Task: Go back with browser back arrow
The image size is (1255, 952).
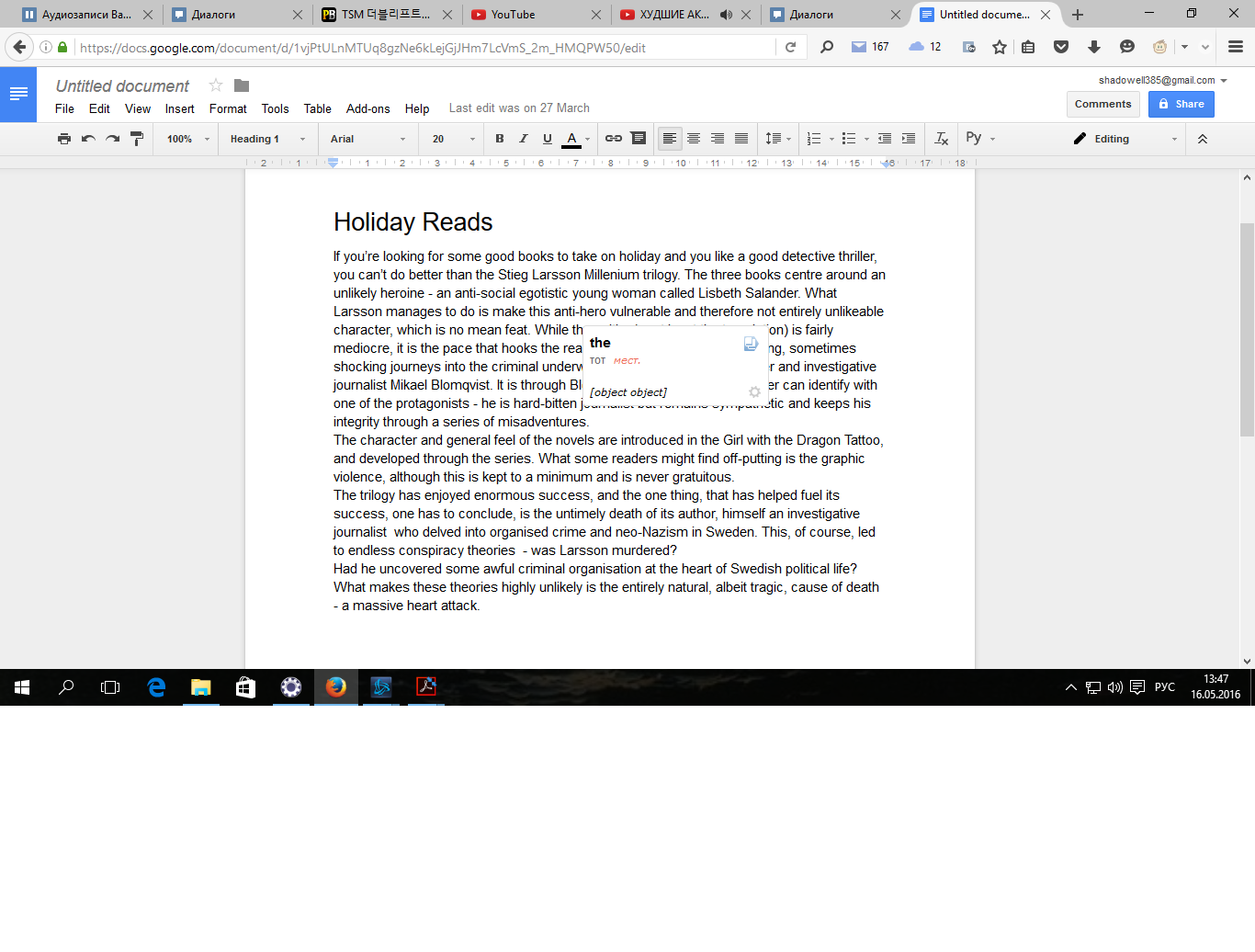Action: click(19, 47)
